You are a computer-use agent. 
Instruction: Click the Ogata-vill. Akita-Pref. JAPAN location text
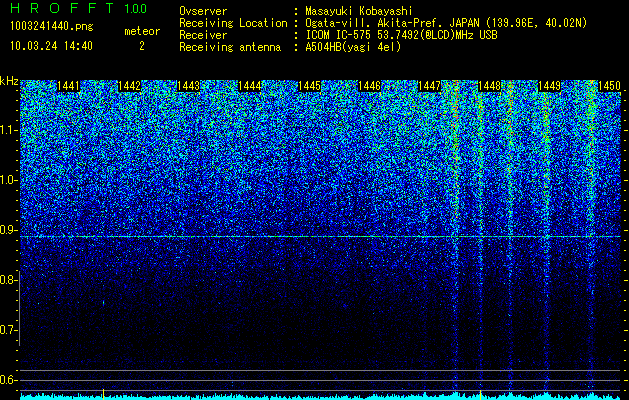pyautogui.click(x=446, y=23)
